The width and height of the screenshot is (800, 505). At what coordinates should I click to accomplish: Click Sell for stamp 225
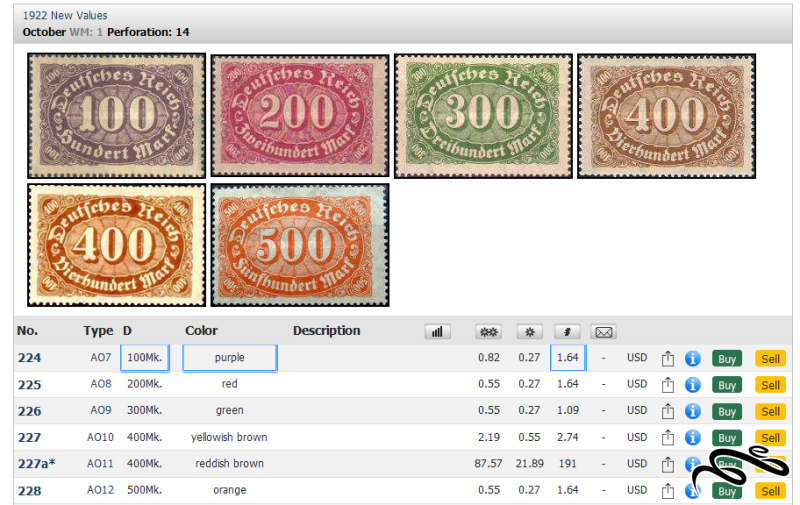tap(770, 385)
